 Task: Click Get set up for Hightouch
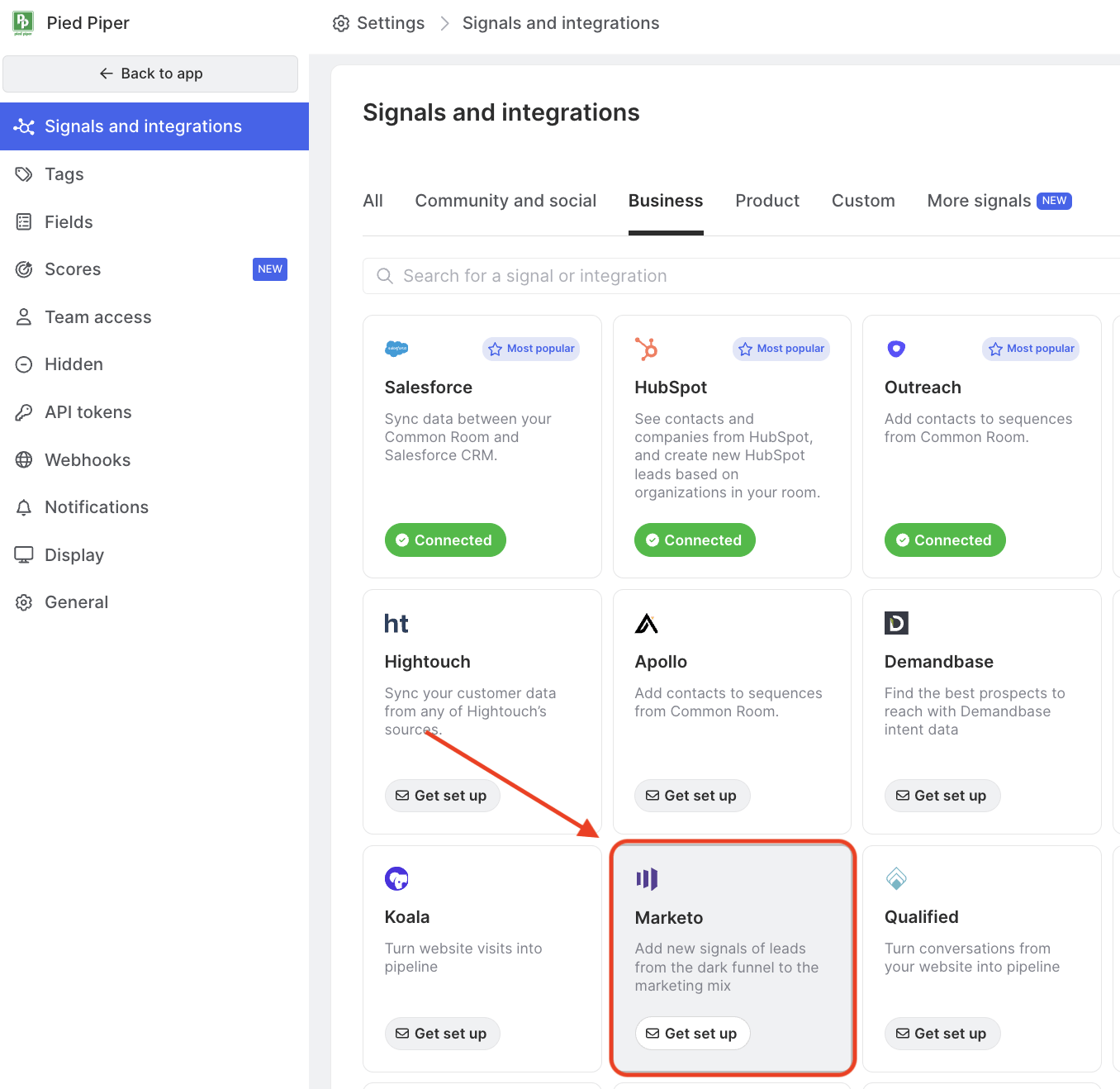(442, 796)
